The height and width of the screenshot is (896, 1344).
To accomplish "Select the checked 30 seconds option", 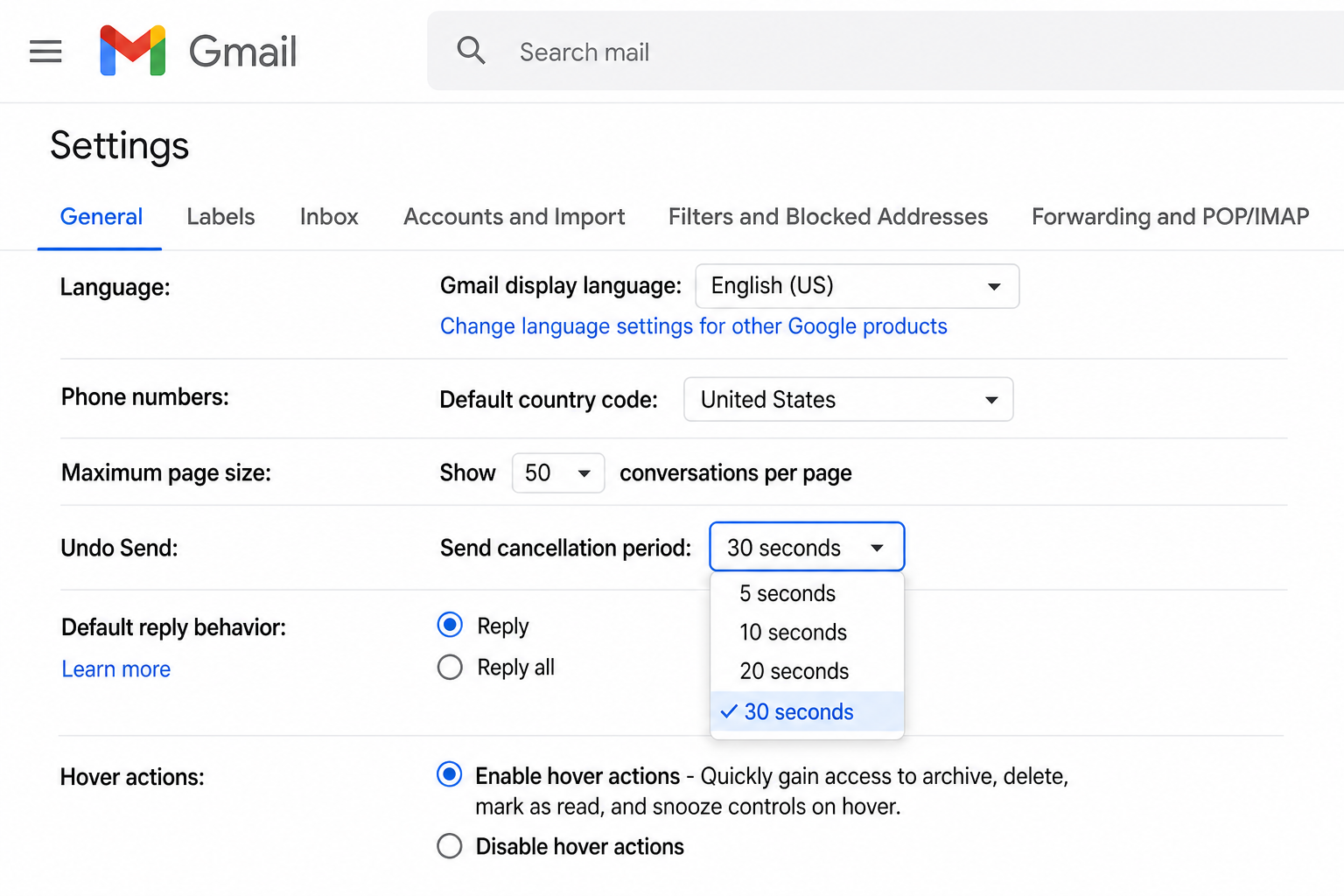I will pyautogui.click(x=807, y=711).
